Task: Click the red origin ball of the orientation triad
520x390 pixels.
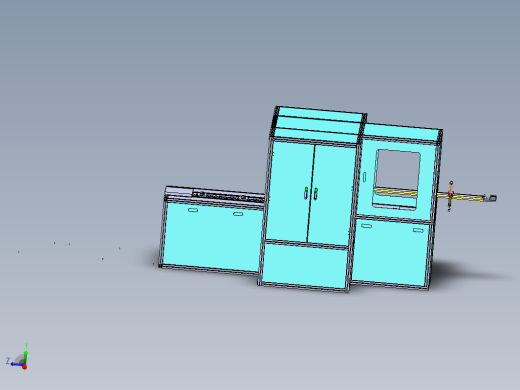Action: click(24, 367)
